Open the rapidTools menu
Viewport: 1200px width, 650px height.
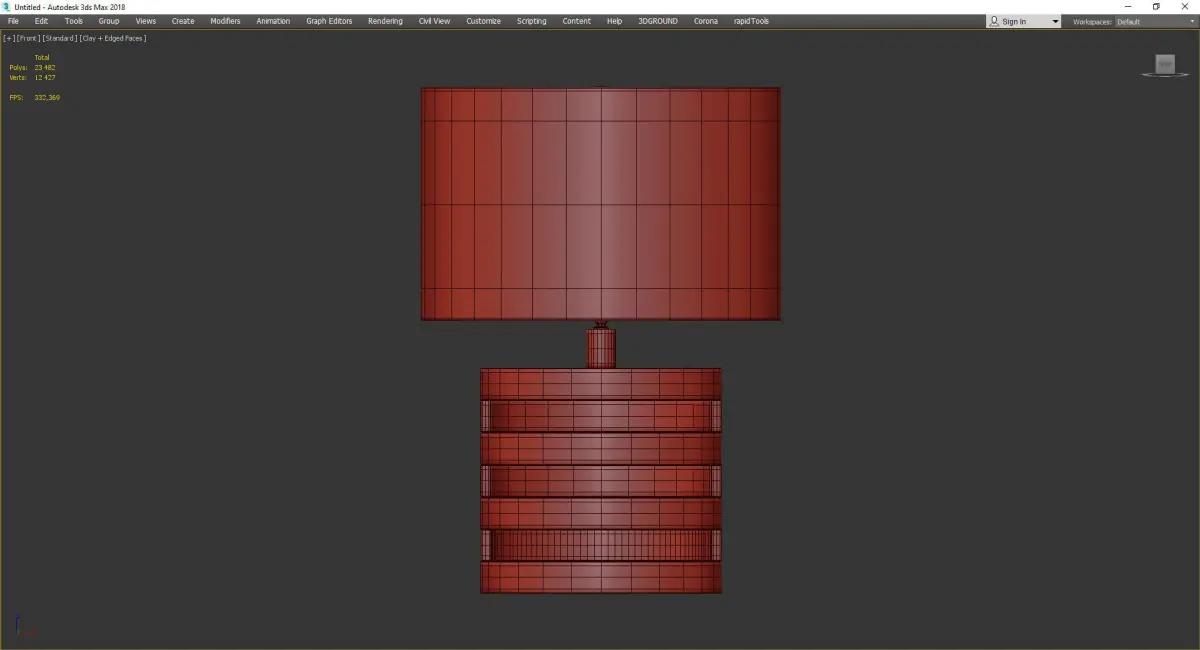point(752,21)
